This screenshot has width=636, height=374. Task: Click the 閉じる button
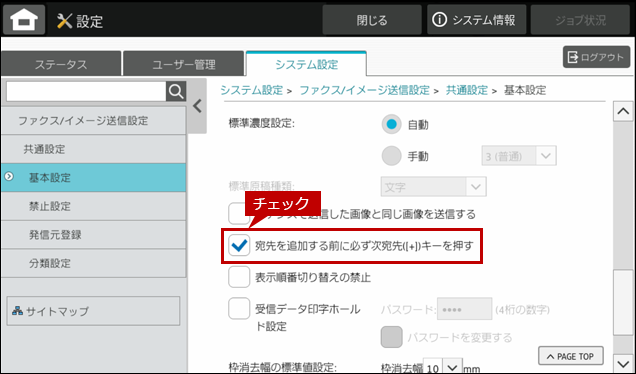tap(372, 19)
